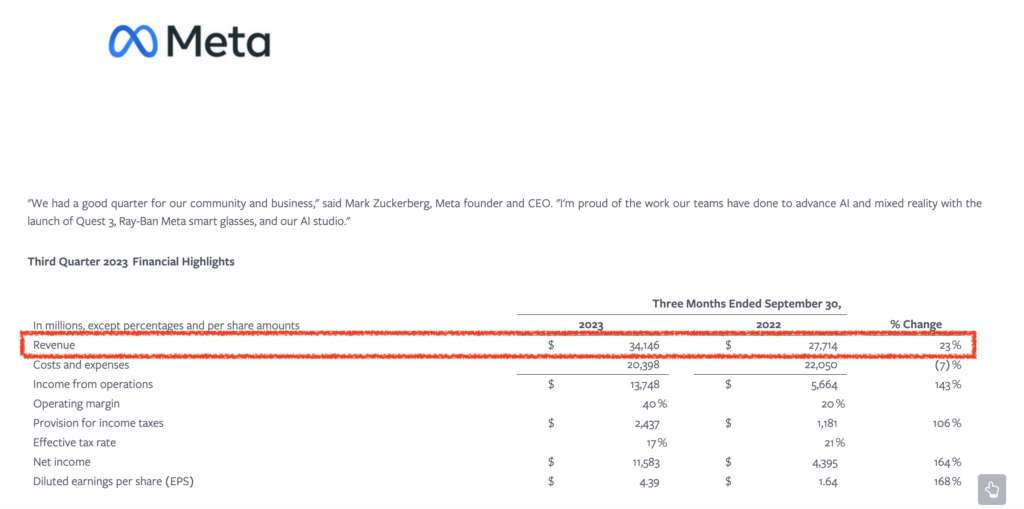Click the Effective tax rate label
The image size is (1024, 509).
74,442
